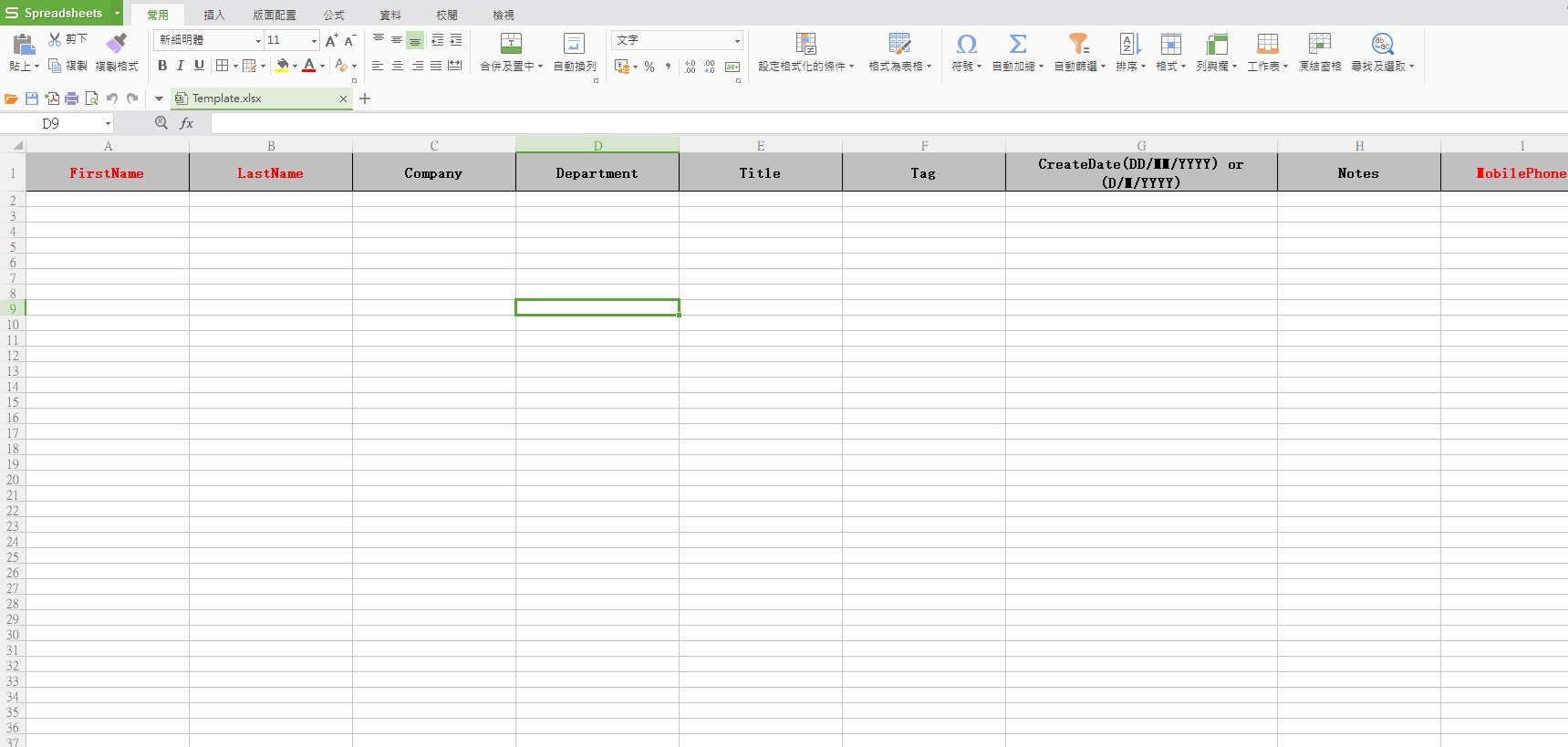
Task: Open the font name dropdown (新細明體)
Action: [x=258, y=40]
